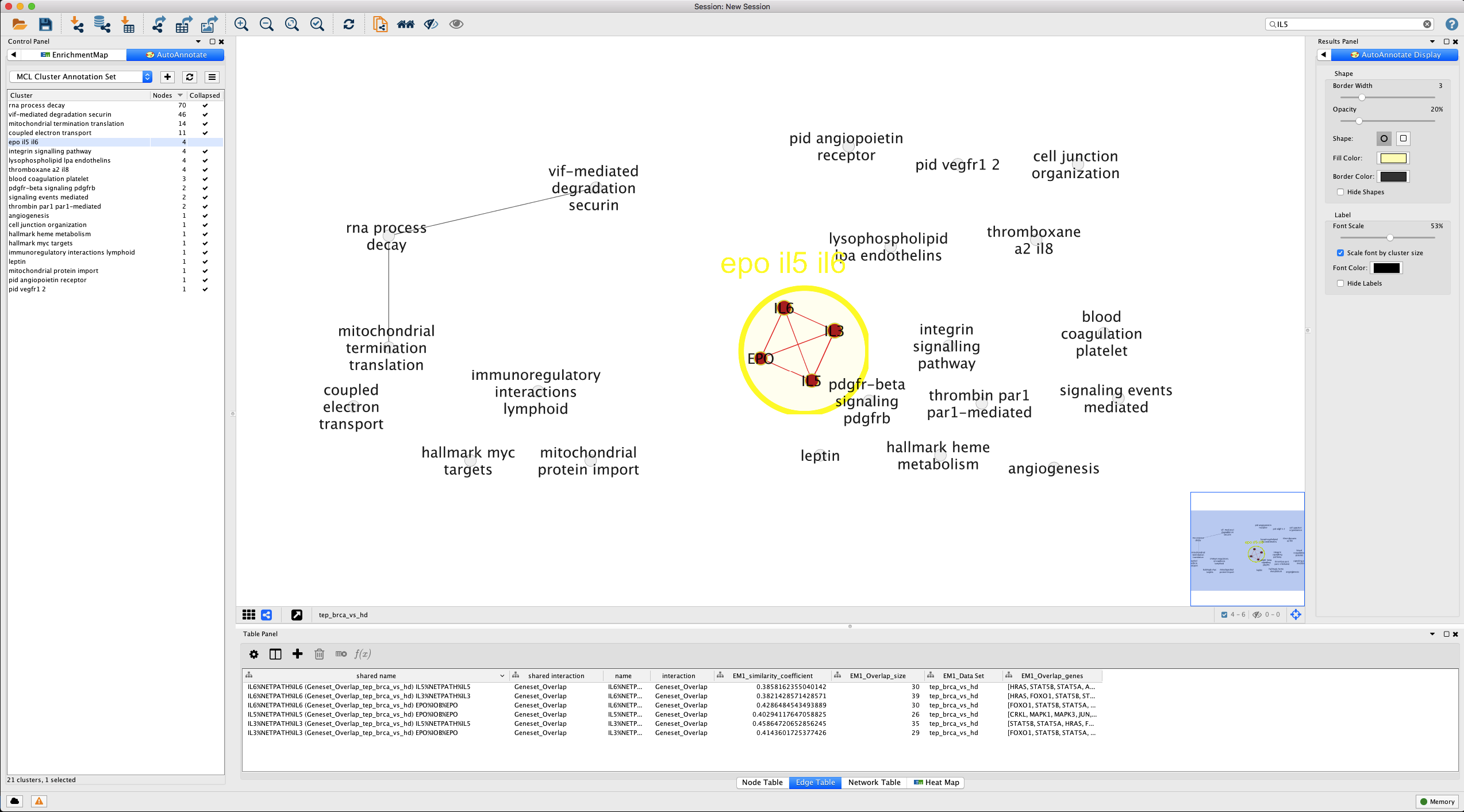Show table column chooser icon
Viewport: 1464px width, 812px height.
(275, 654)
